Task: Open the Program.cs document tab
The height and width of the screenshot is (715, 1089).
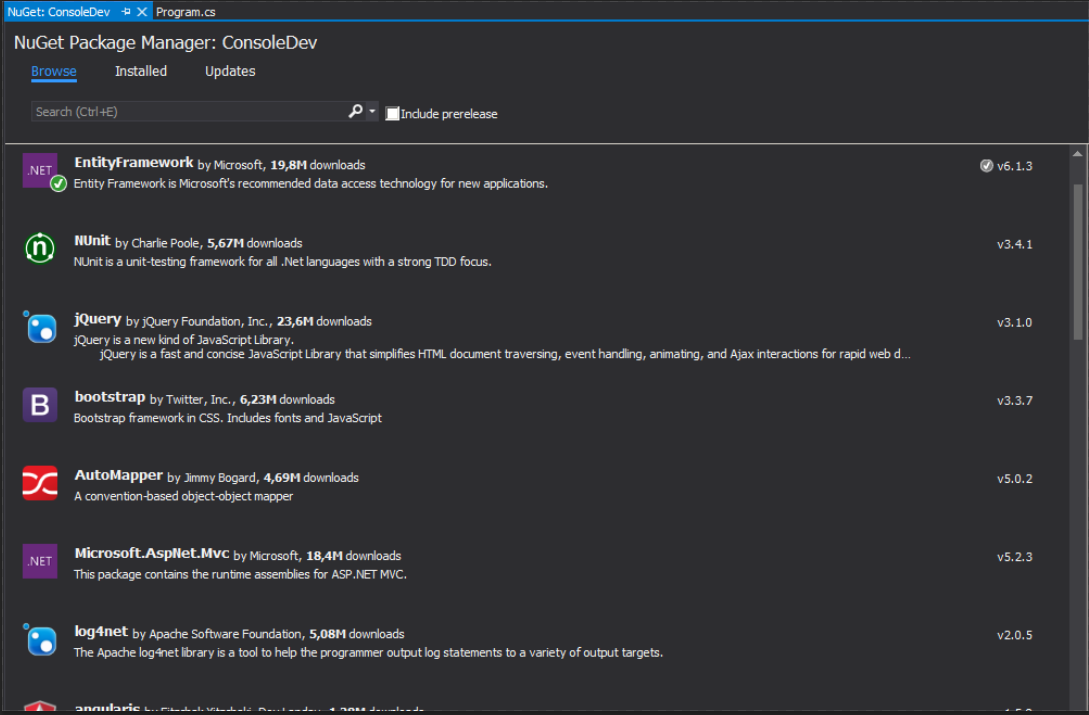Action: point(185,12)
